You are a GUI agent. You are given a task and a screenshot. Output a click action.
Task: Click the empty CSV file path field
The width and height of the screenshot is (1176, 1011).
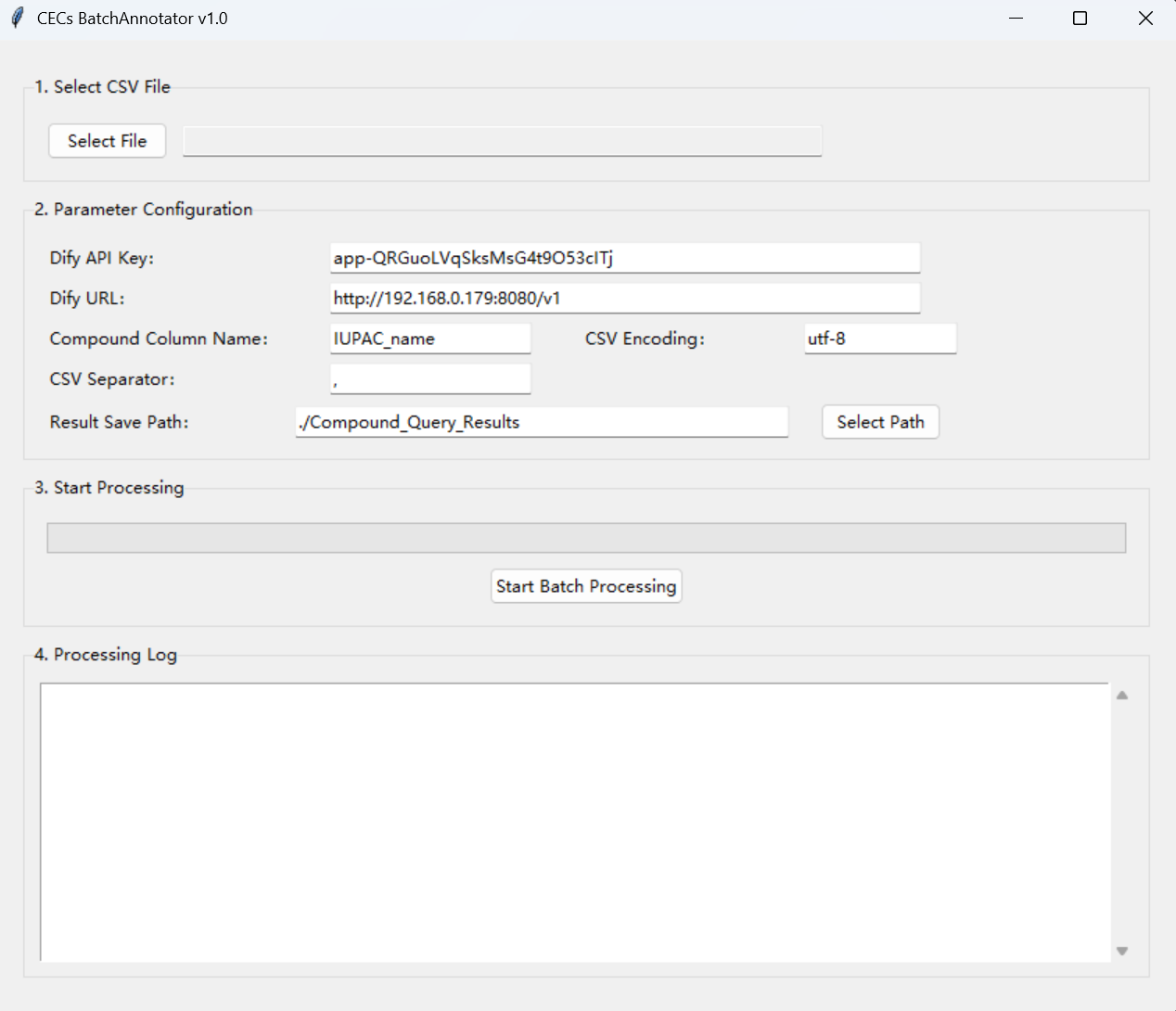pyautogui.click(x=502, y=141)
